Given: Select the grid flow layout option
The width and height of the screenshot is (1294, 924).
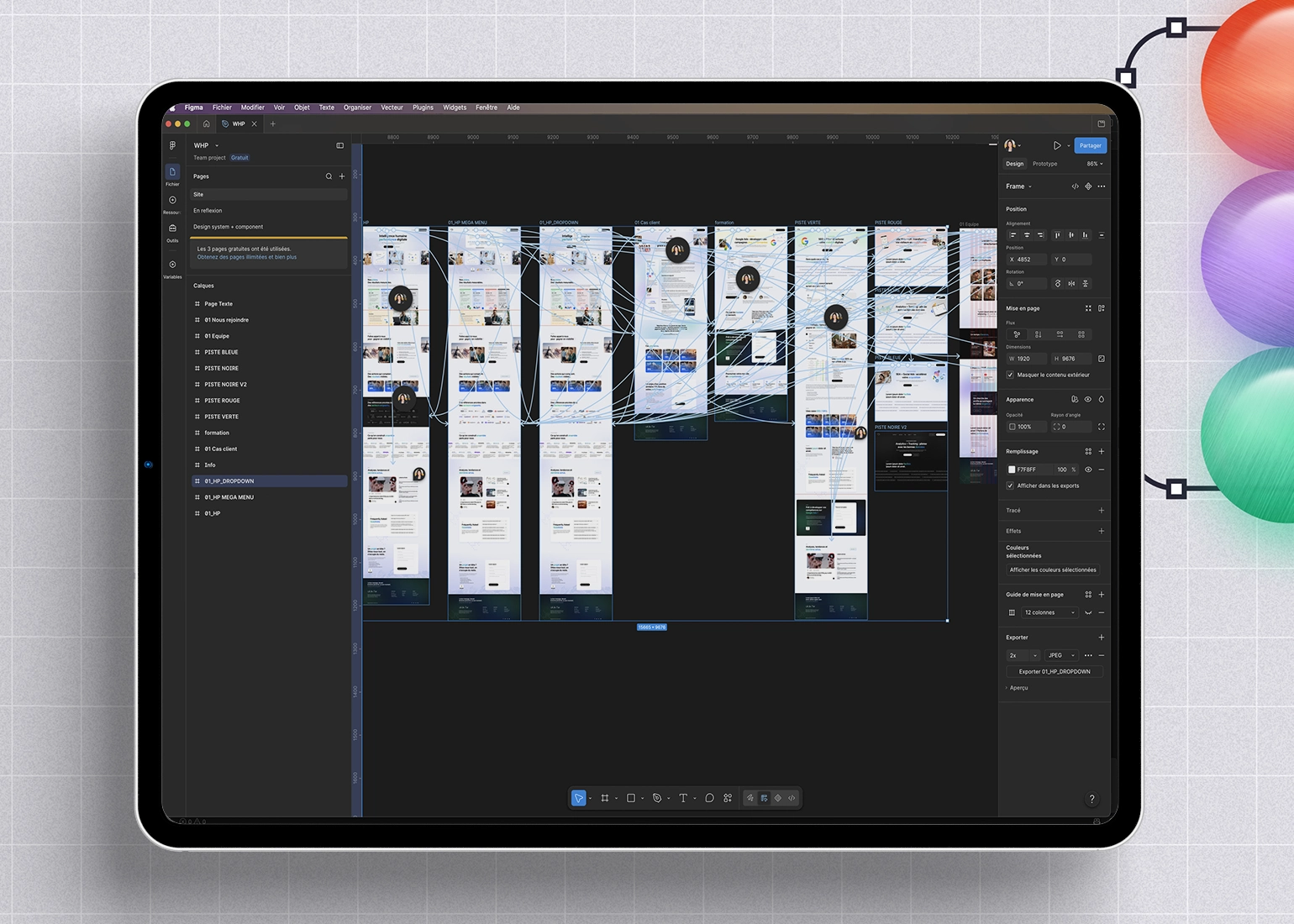Looking at the screenshot, I should click(1081, 334).
